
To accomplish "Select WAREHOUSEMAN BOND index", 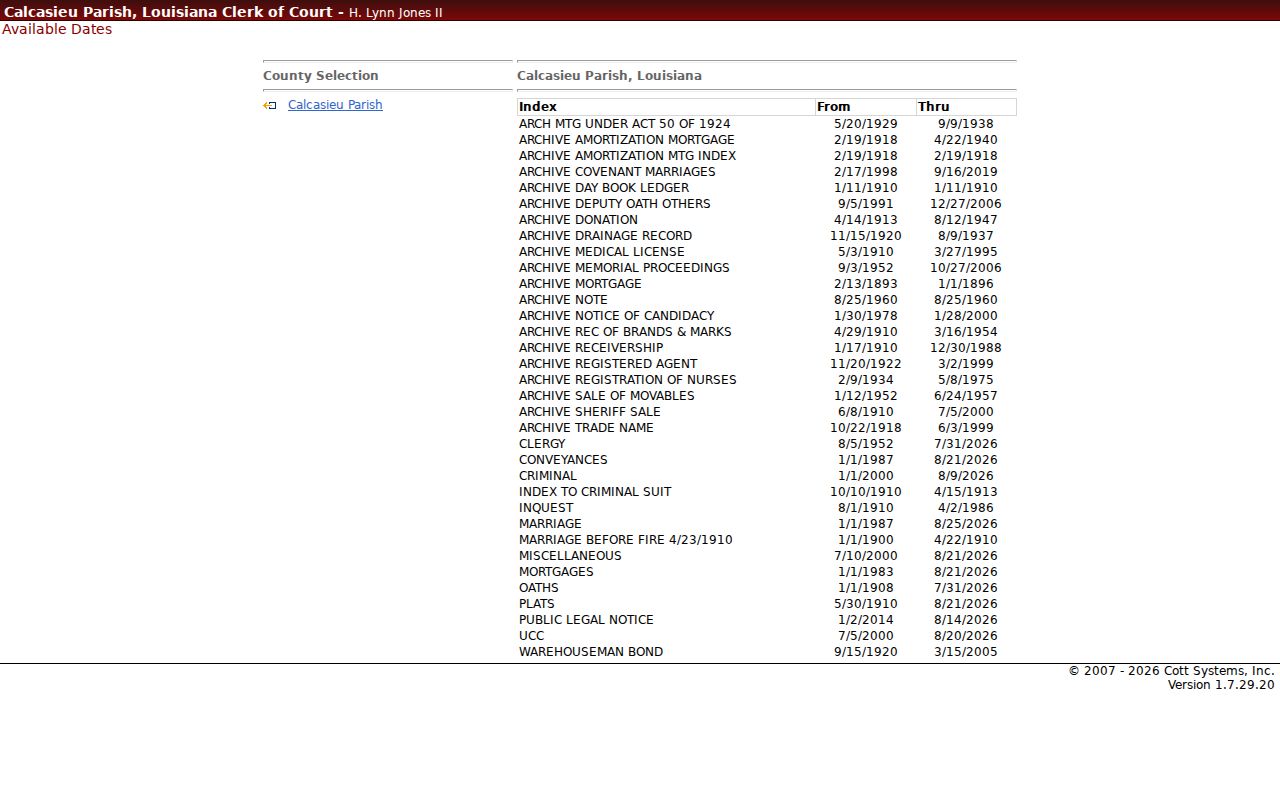I will 591,652.
